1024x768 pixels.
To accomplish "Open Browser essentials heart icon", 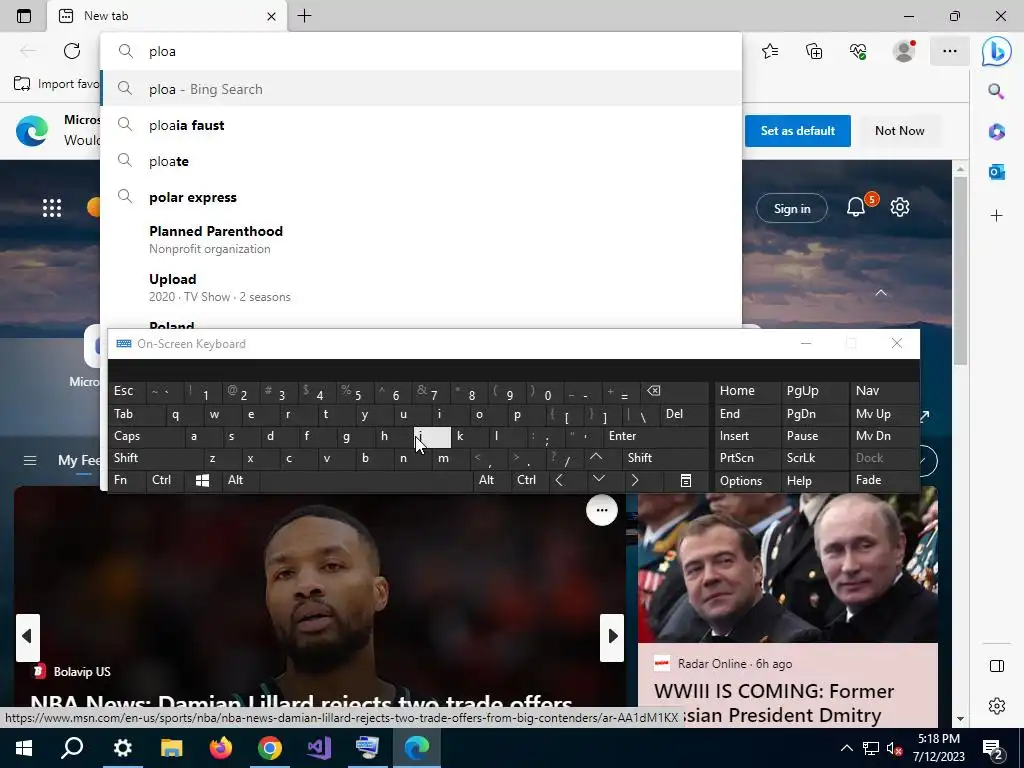I will (x=858, y=51).
